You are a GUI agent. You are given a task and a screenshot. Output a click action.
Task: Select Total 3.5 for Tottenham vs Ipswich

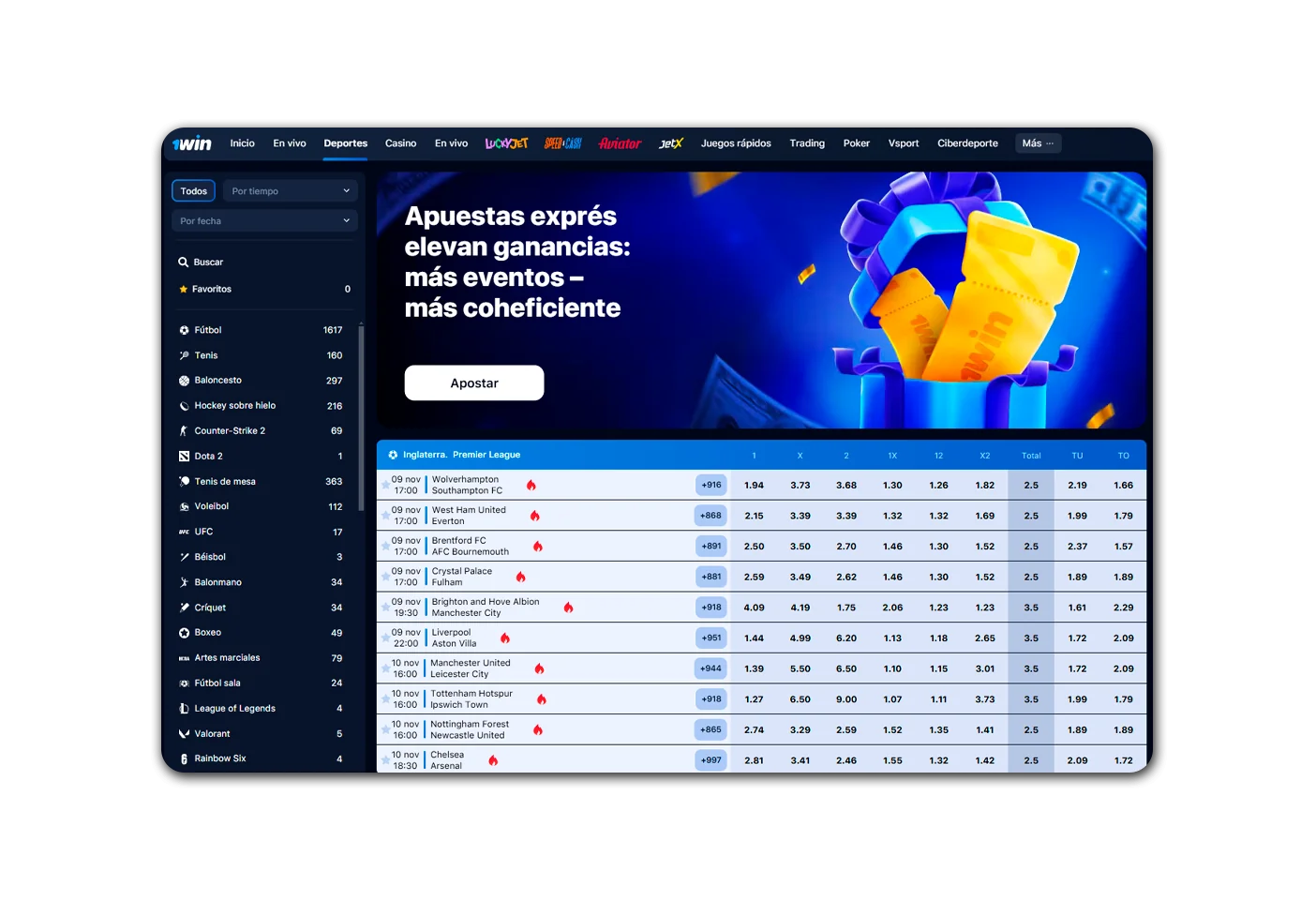pyautogui.click(x=1031, y=699)
